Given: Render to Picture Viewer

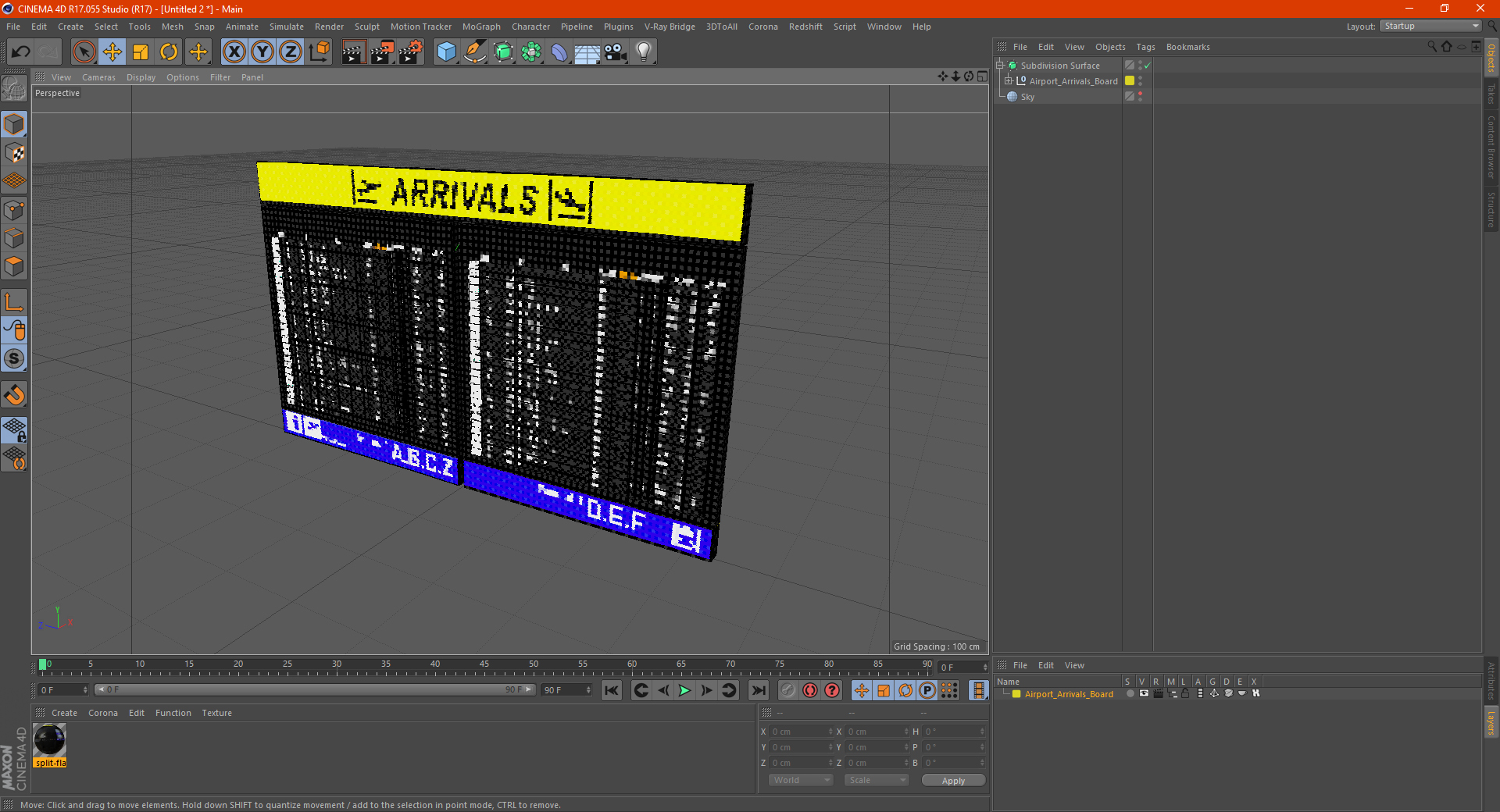Looking at the screenshot, I should click(382, 52).
